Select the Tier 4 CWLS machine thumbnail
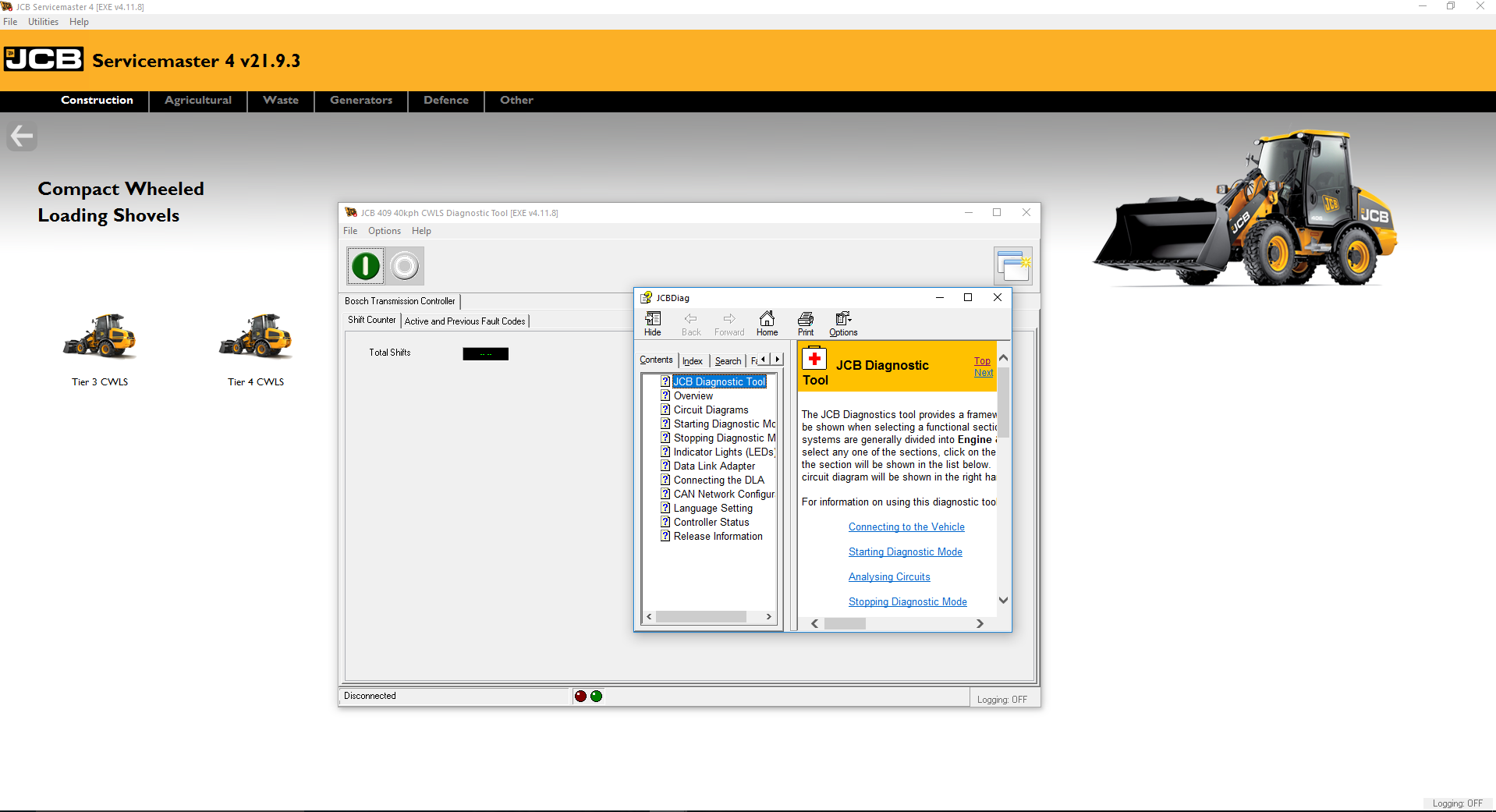 point(255,338)
